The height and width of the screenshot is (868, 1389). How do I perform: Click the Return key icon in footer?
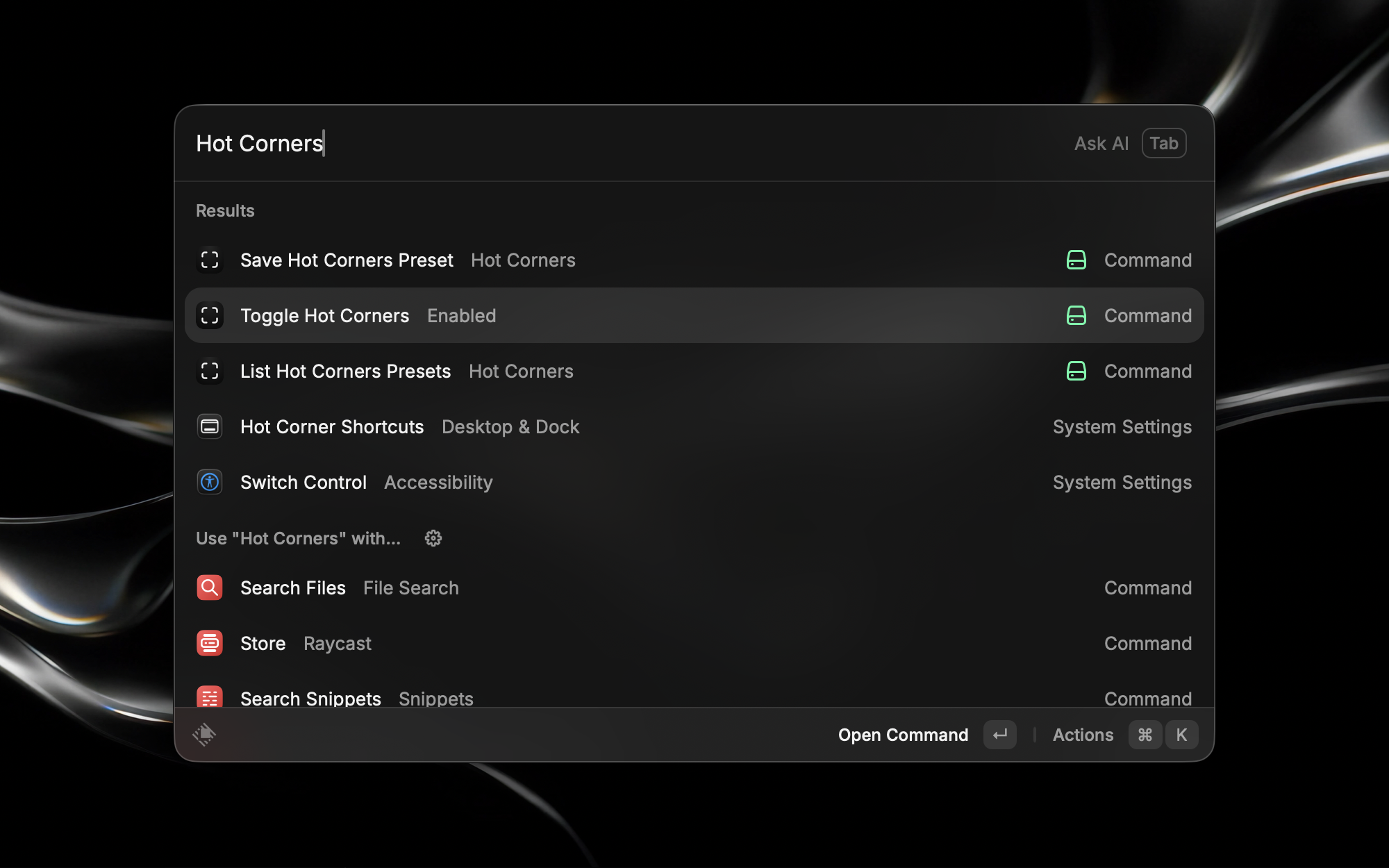[x=999, y=735]
